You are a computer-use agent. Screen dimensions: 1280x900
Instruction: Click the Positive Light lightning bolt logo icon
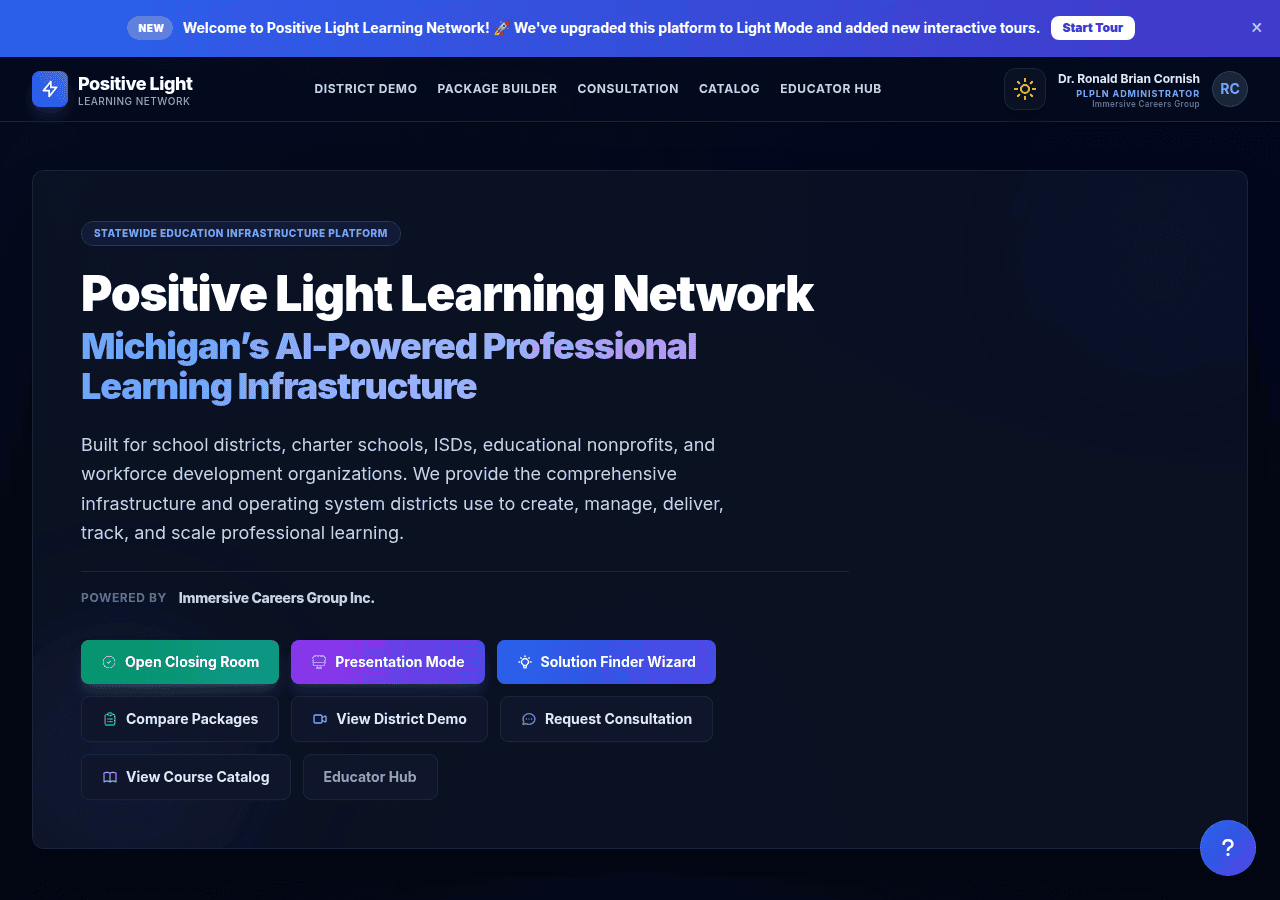(50, 89)
